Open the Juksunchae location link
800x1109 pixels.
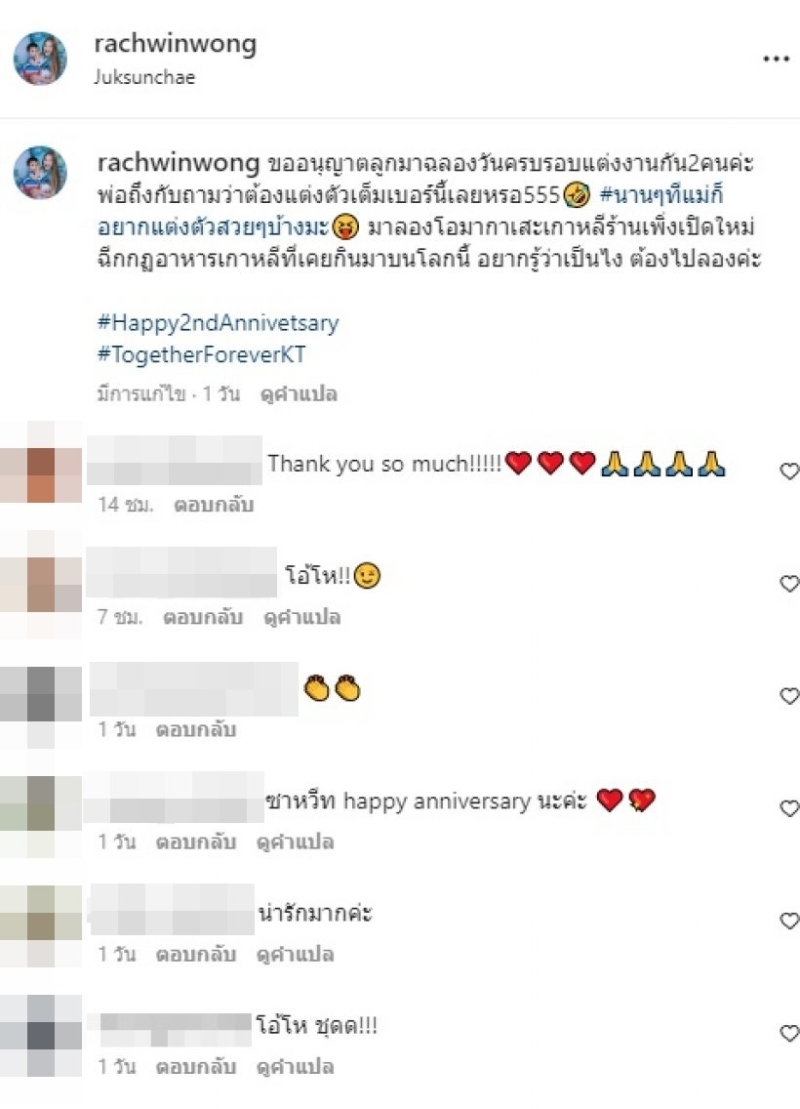tap(144, 77)
